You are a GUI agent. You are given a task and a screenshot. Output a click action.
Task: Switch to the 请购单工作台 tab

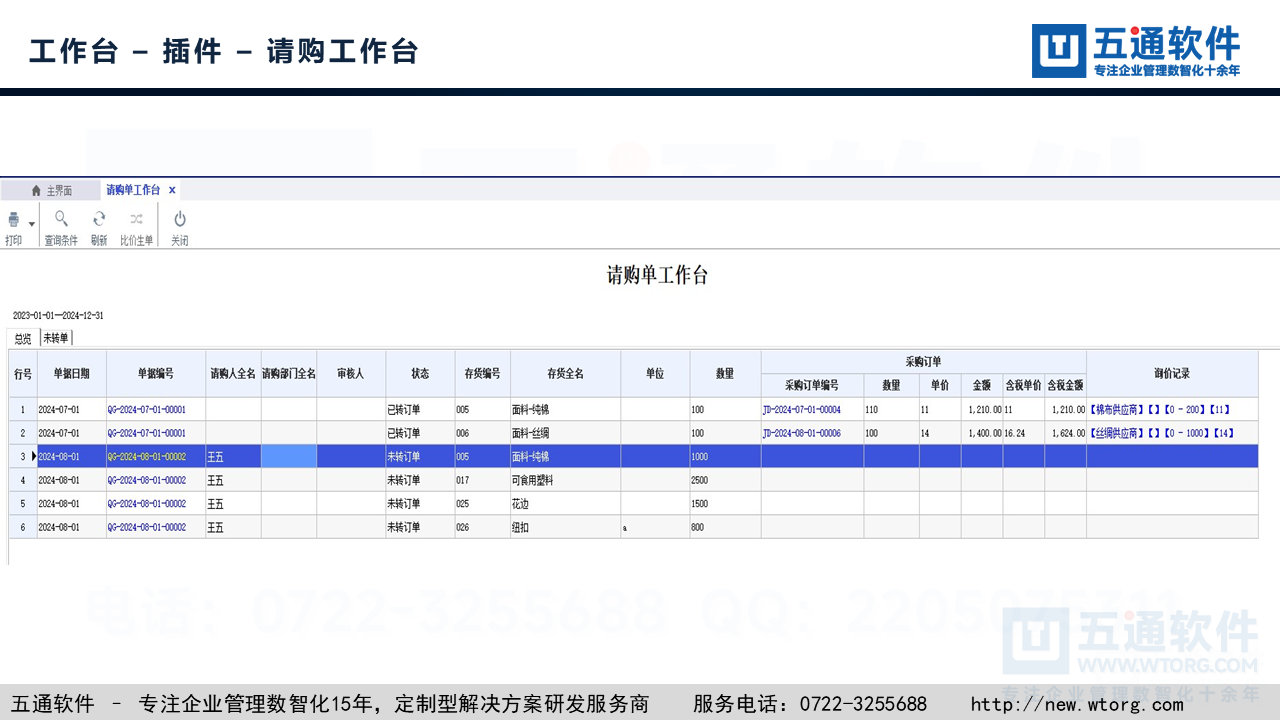pyautogui.click(x=133, y=190)
